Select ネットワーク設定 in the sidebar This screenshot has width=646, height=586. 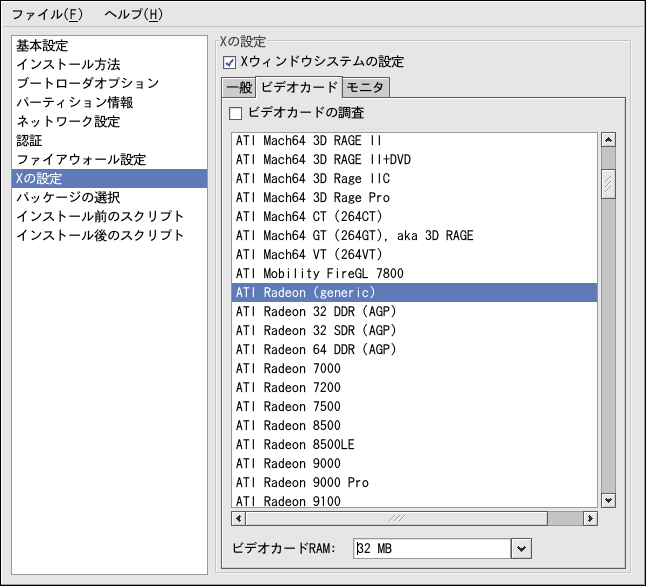tap(68, 122)
